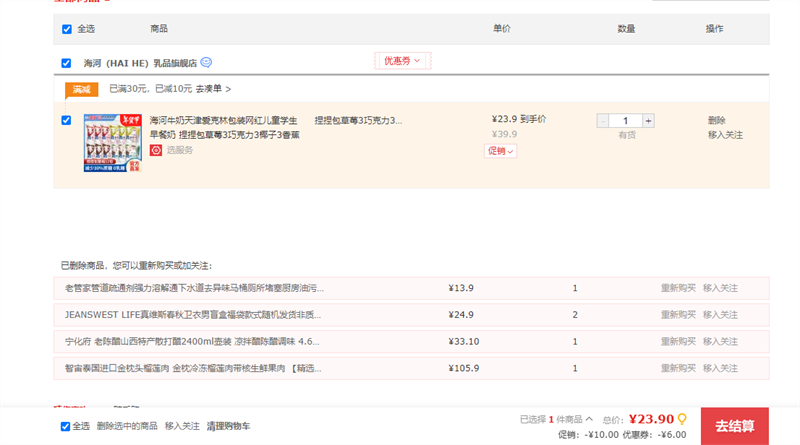This screenshot has height=445, width=800.
Task: Click the 去结算 checkout button
Action: pos(734,426)
